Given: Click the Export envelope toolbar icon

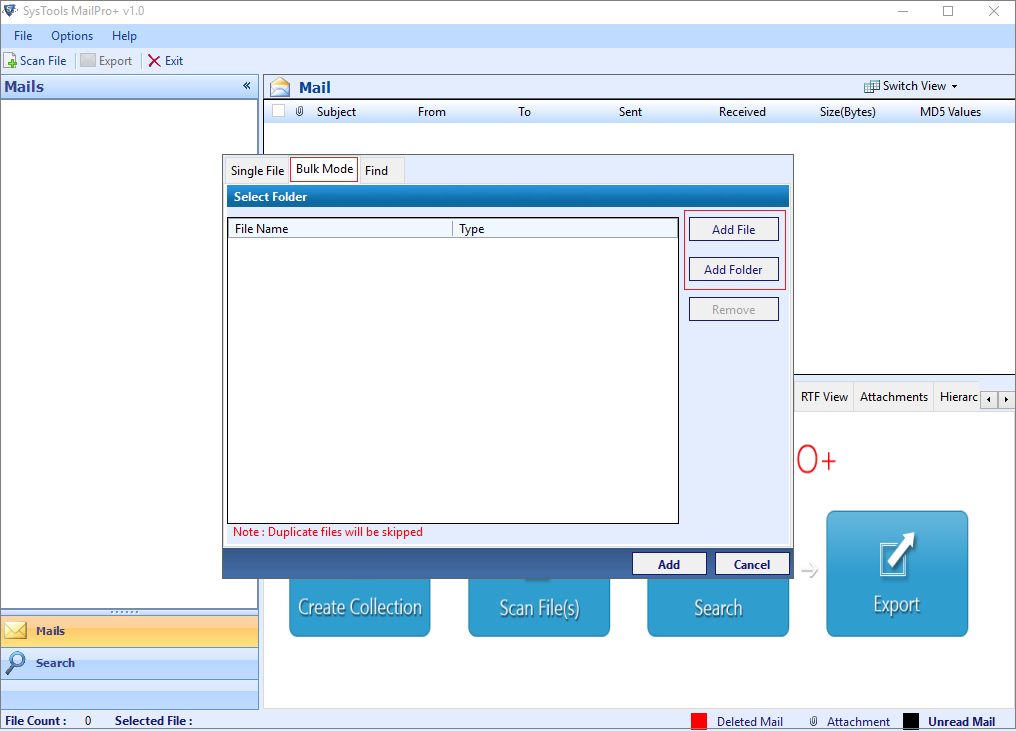Looking at the screenshot, I should pos(88,60).
